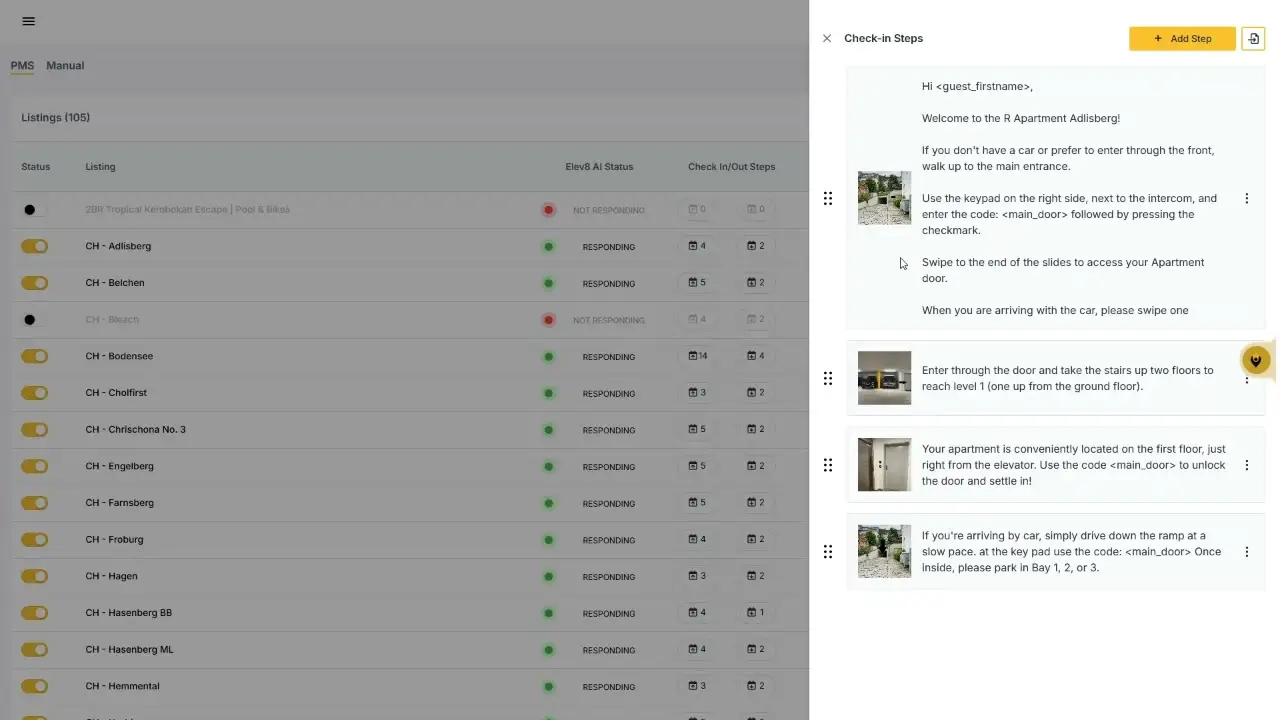Image resolution: width=1280 pixels, height=720 pixels.
Task: Click check-in steps count 3 for CH - Hagen
Action: point(697,576)
